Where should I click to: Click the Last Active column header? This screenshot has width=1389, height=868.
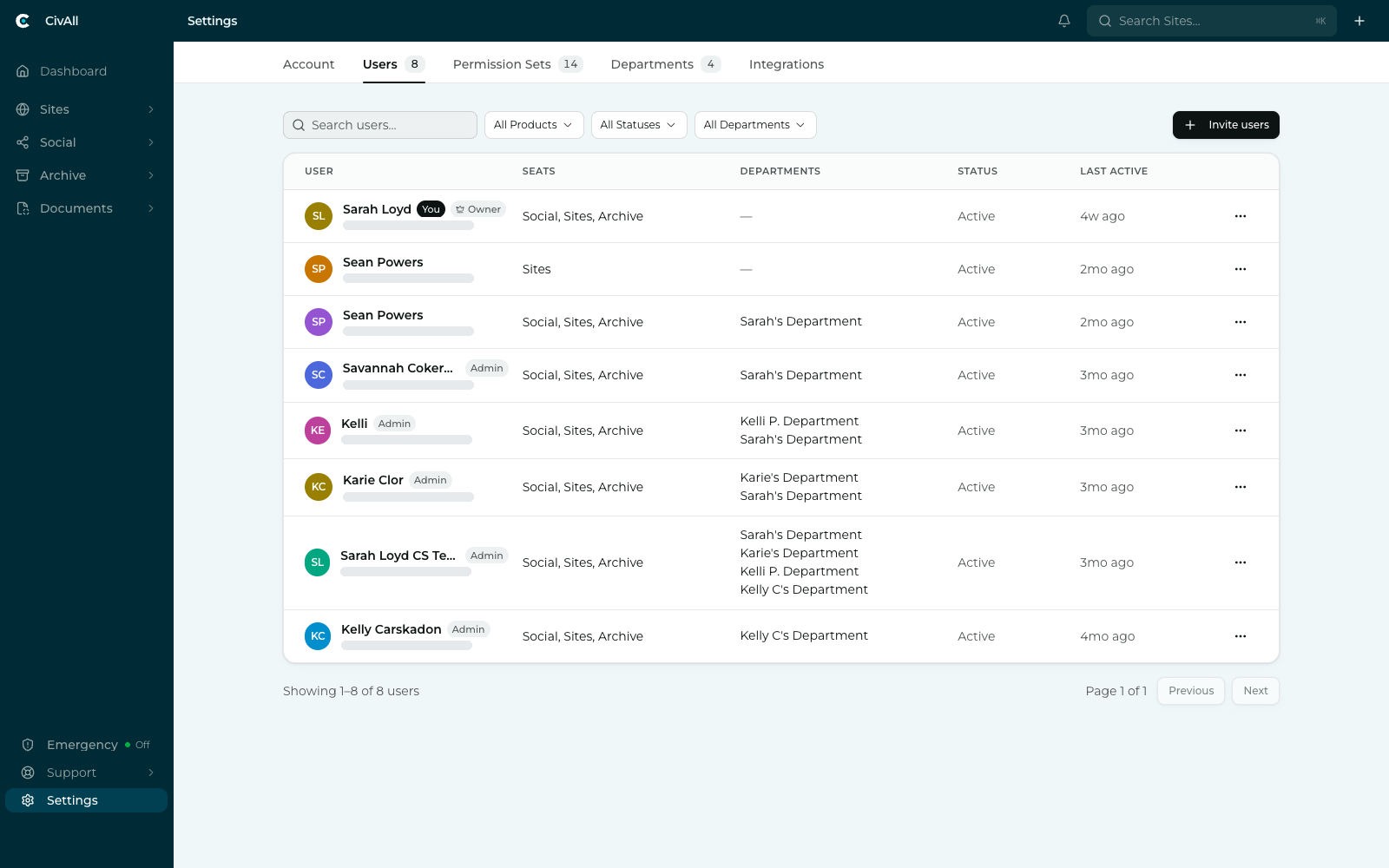tap(1114, 171)
